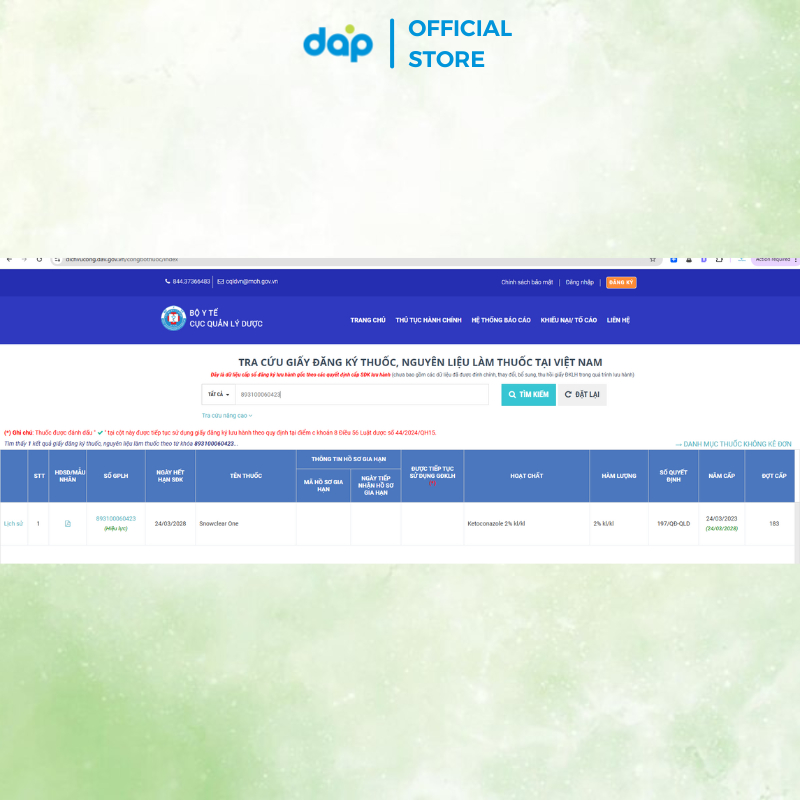Screen dimensions: 800x800
Task: Click the cqldvn@moh.gov.vn email link
Action: click(249, 282)
